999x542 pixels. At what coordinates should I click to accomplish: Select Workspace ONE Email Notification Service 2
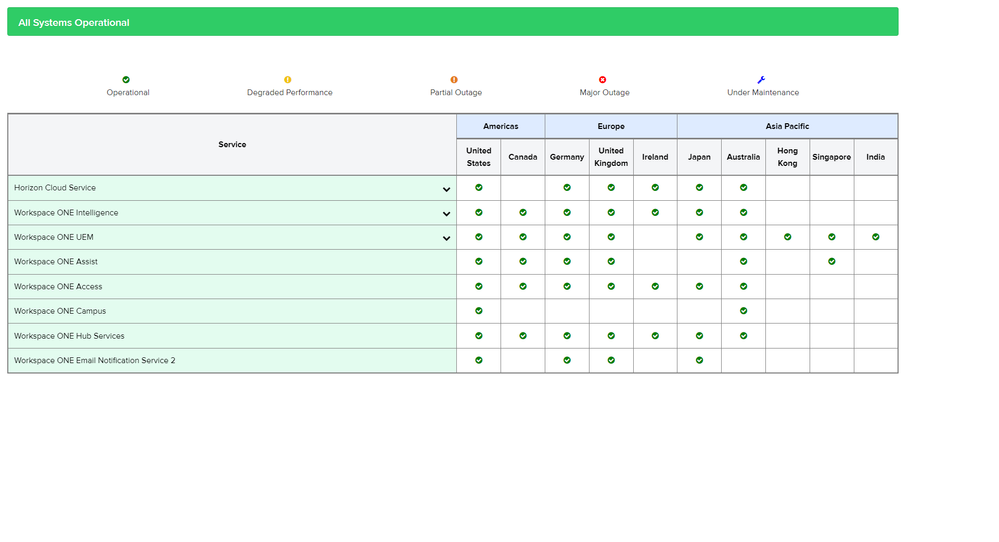[x=95, y=360]
